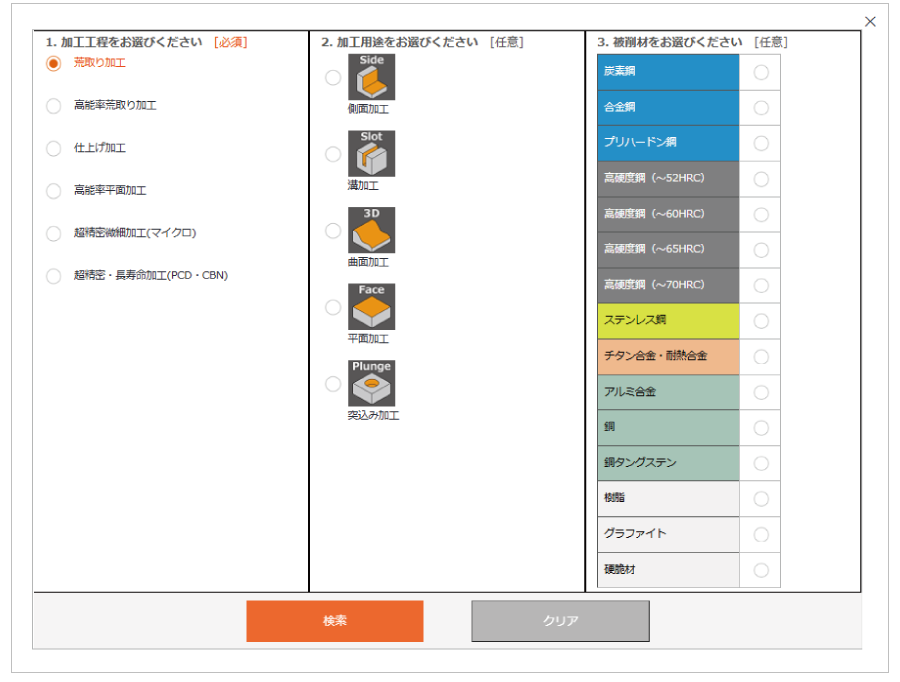Screen dimensions: 900x682
Task: Click the gray 高硬度鋼 (~52HRC) cell
Action: [x=668, y=179]
